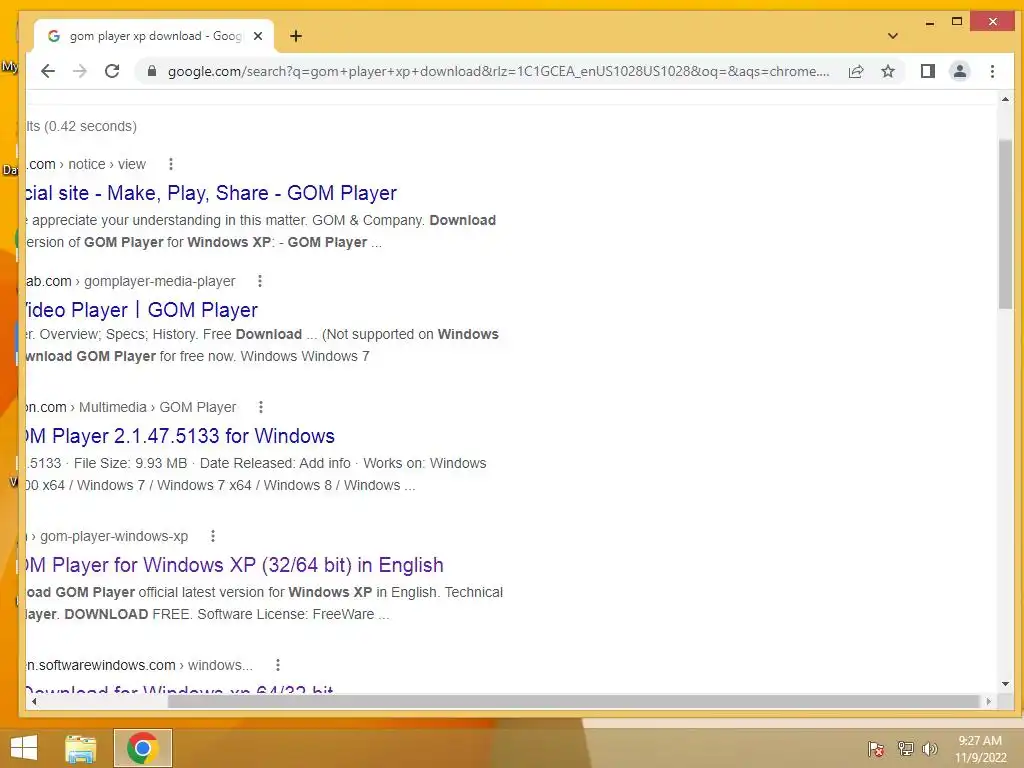
Task: Go back to the previous page
Action: click(x=48, y=71)
